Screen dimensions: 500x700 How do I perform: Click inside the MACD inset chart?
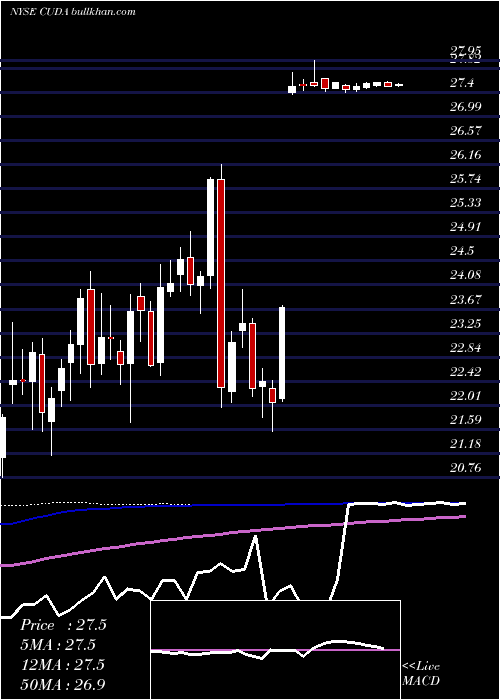[275, 650]
